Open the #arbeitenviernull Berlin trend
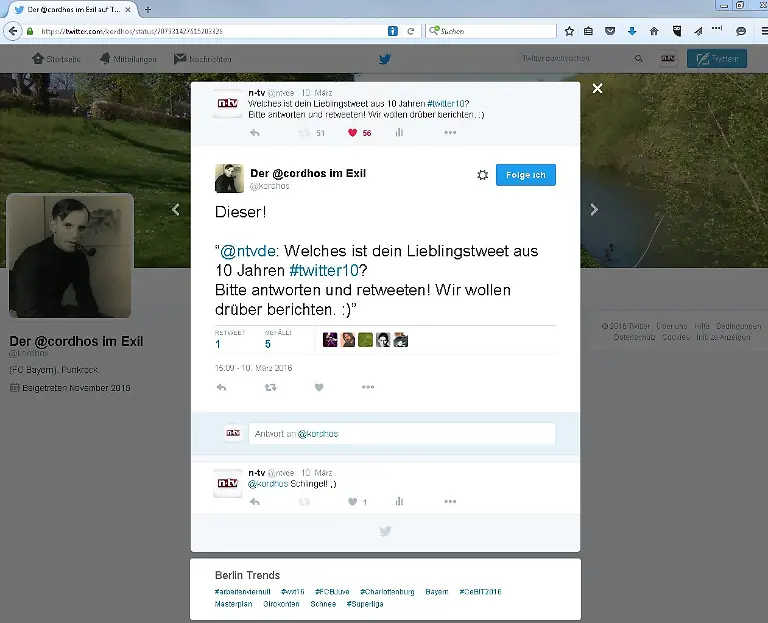 (x=242, y=592)
